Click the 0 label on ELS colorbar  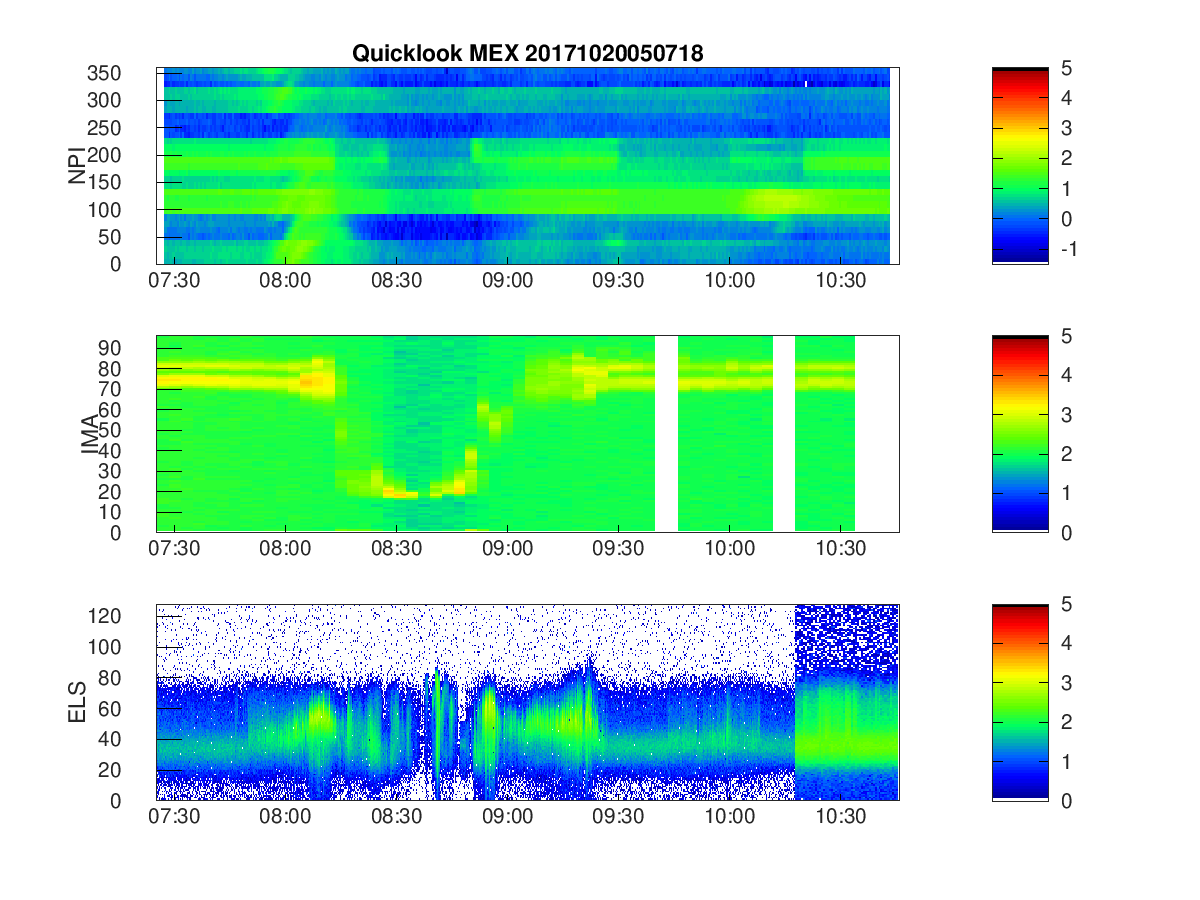tap(1068, 801)
